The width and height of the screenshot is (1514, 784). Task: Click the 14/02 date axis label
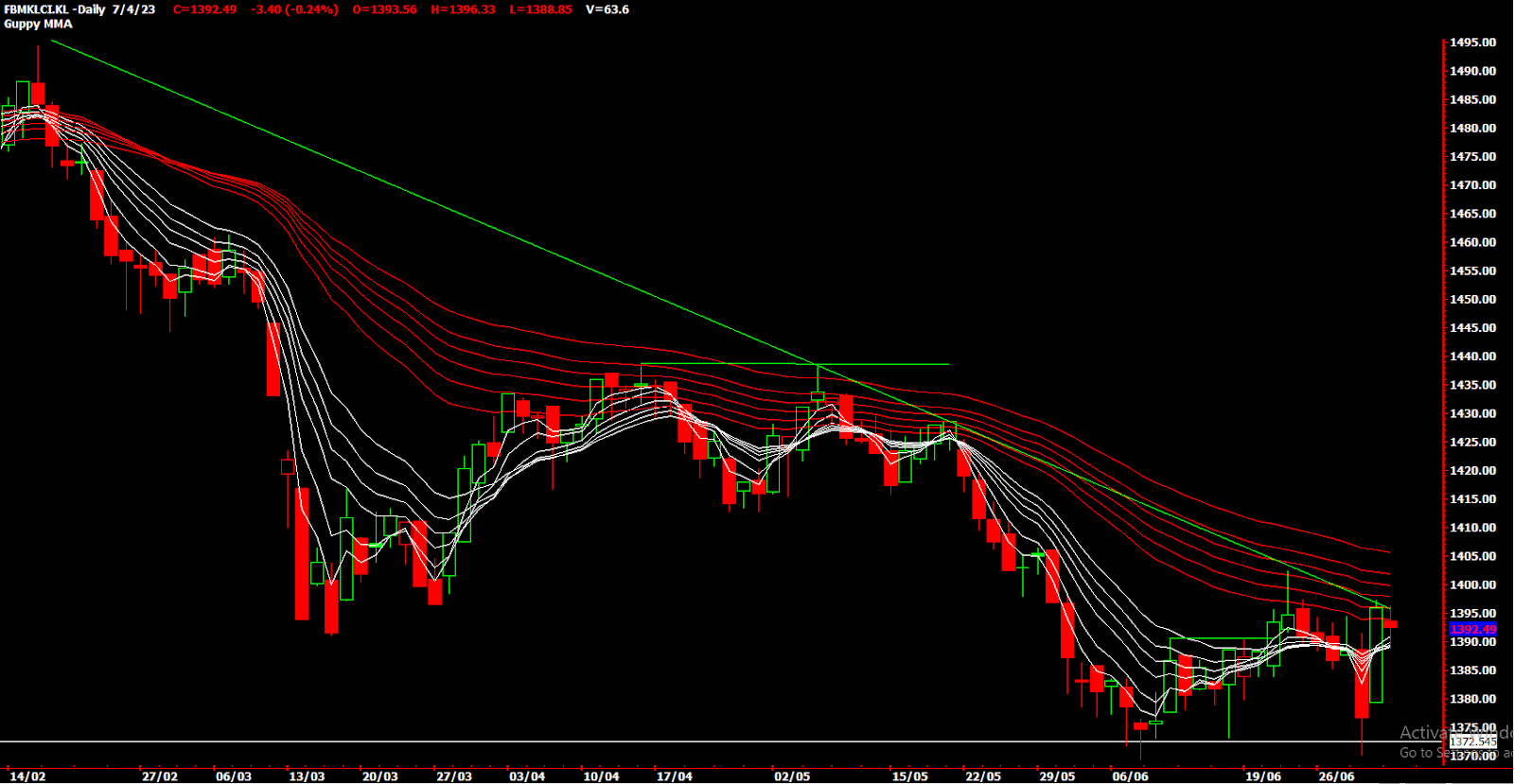click(x=27, y=776)
